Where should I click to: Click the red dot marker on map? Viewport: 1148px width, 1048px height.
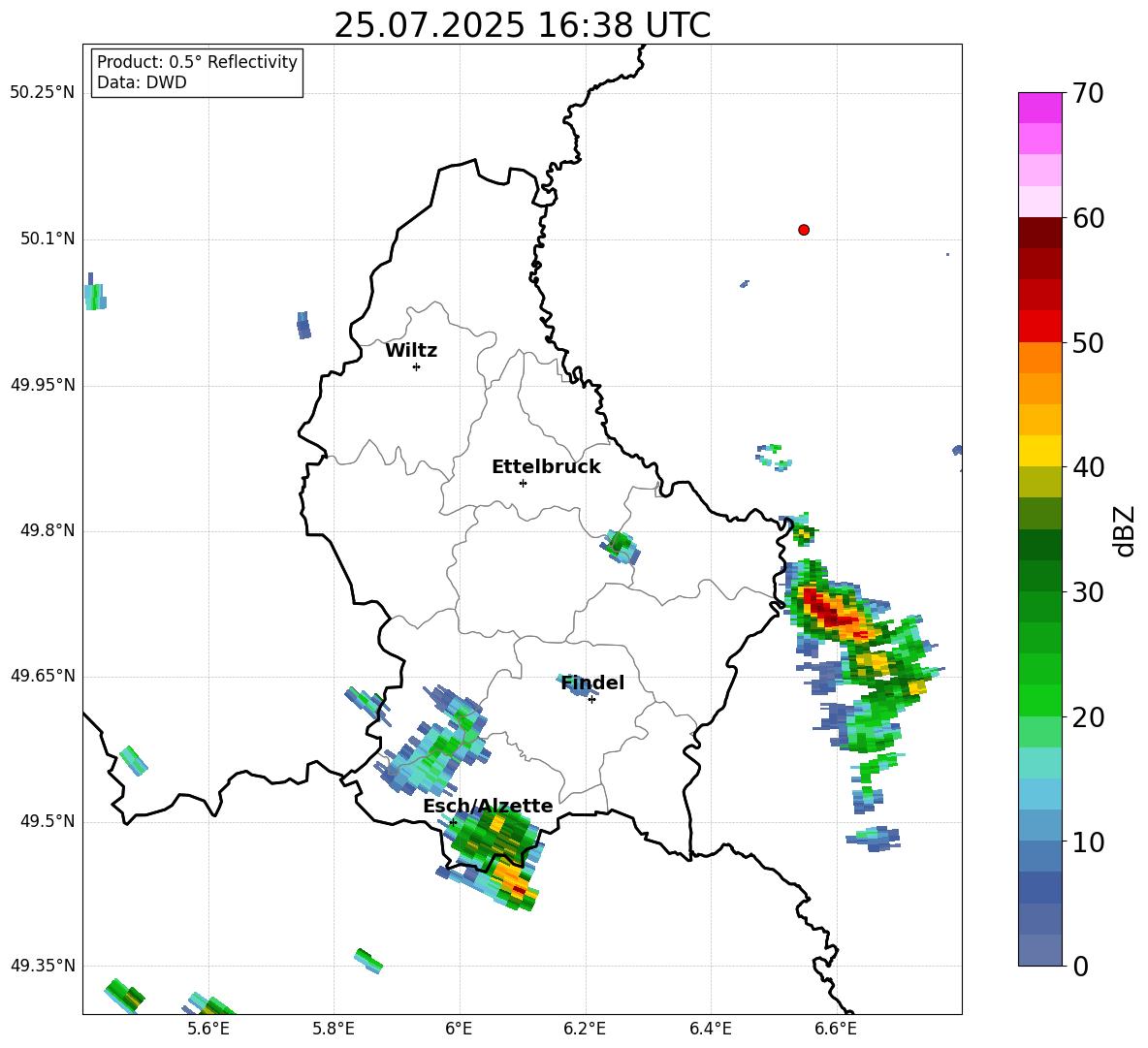(803, 230)
